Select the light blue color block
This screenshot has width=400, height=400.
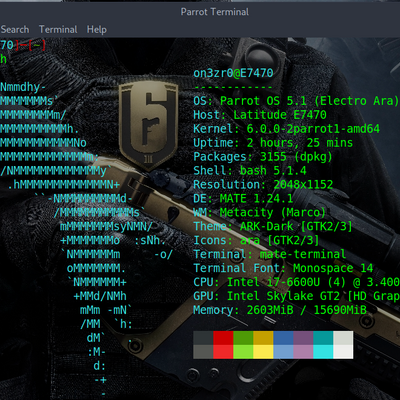(x=283, y=352)
